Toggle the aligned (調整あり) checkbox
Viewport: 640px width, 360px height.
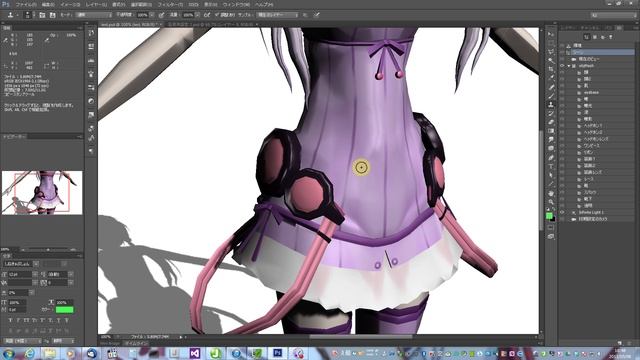(x=217, y=15)
